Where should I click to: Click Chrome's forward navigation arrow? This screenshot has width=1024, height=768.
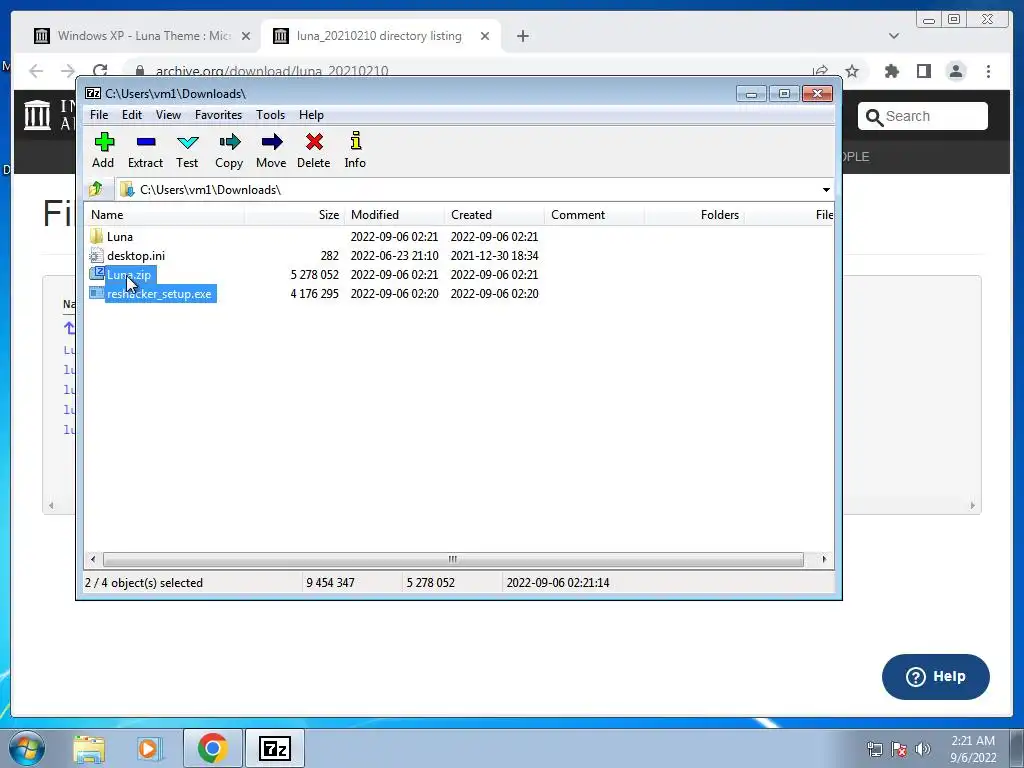tap(68, 71)
